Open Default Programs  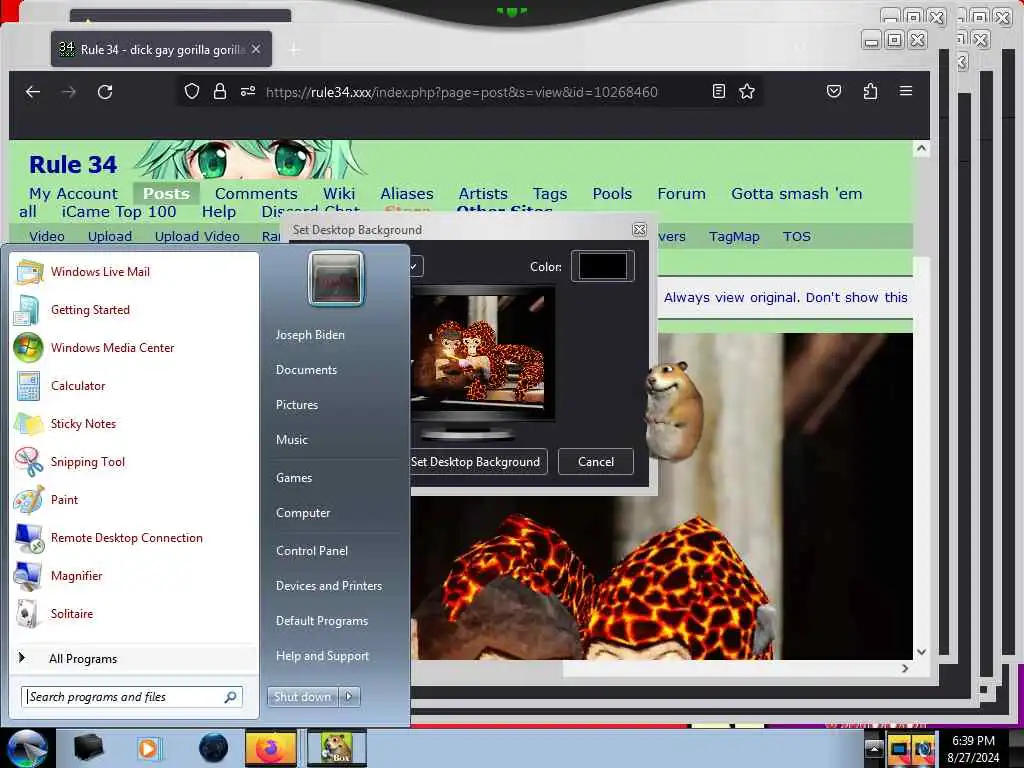(x=321, y=621)
